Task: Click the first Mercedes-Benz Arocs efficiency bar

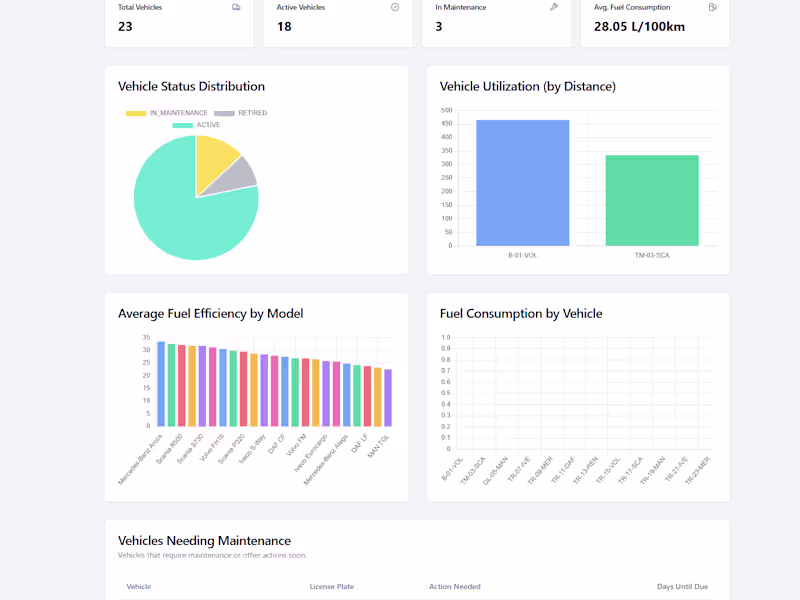Action: coord(161,384)
